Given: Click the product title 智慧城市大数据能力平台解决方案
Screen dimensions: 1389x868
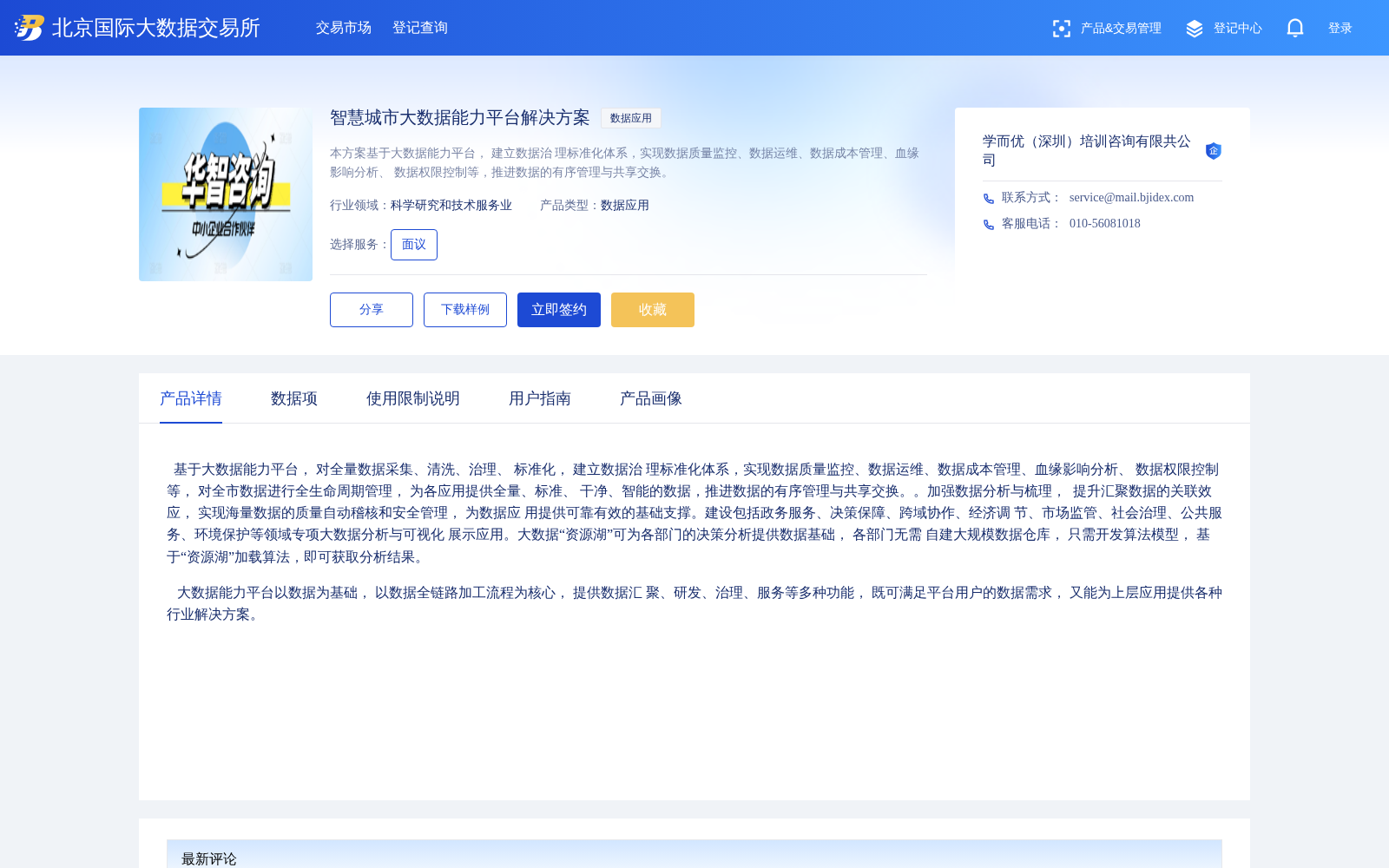Looking at the screenshot, I should coord(460,118).
